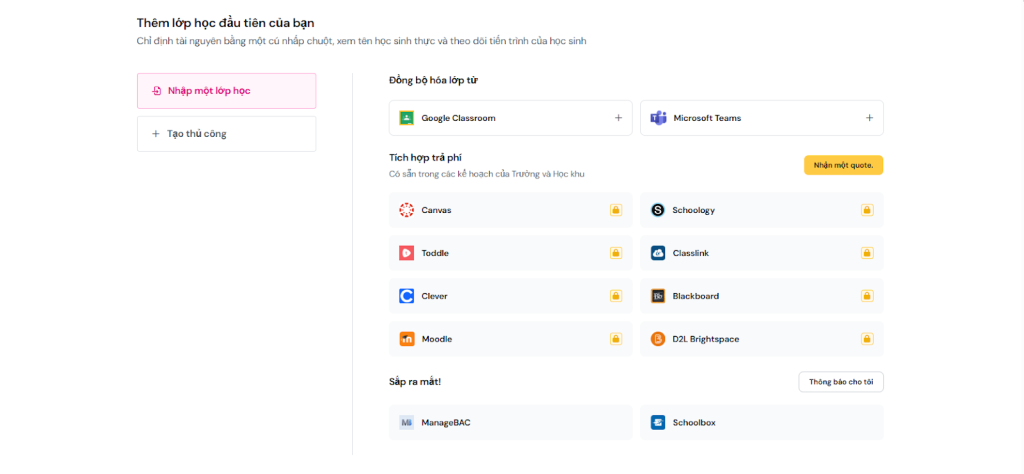The image size is (1024, 474).
Task: Click the Classlink cloud icon
Action: [658, 253]
